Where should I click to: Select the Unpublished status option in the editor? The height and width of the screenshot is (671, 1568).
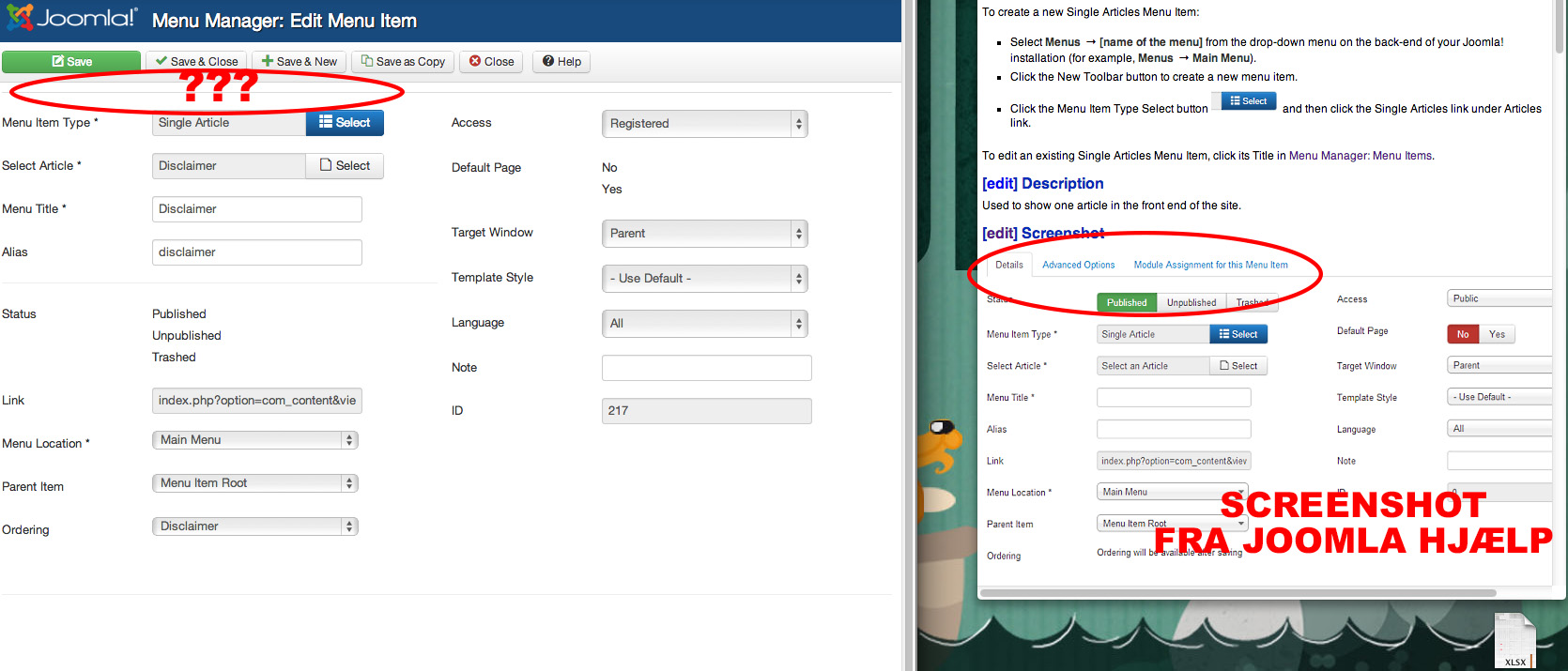(187, 336)
